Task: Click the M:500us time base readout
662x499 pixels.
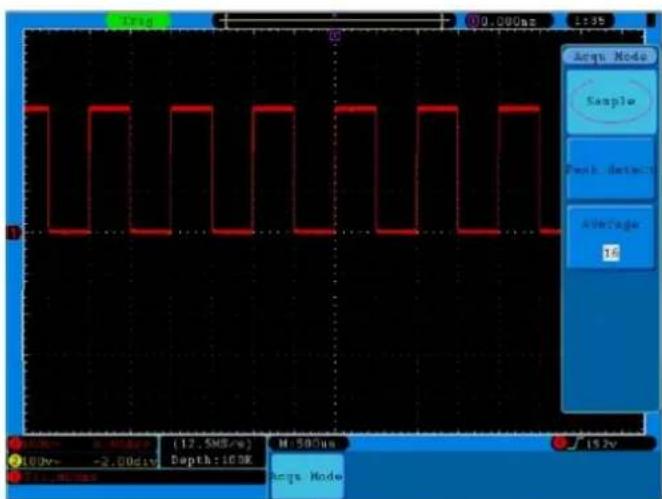Action: point(308,443)
